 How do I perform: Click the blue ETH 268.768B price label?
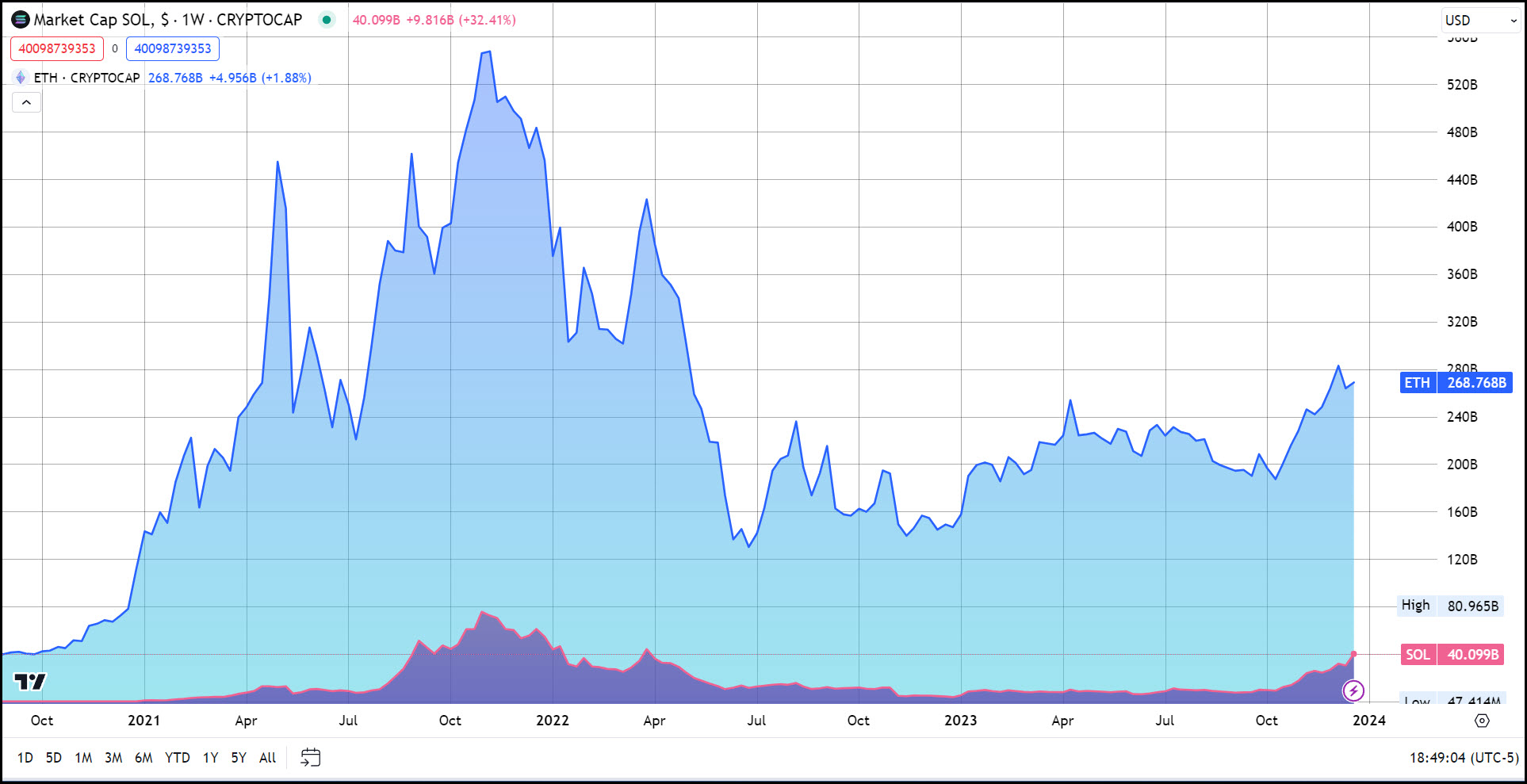click(1456, 383)
